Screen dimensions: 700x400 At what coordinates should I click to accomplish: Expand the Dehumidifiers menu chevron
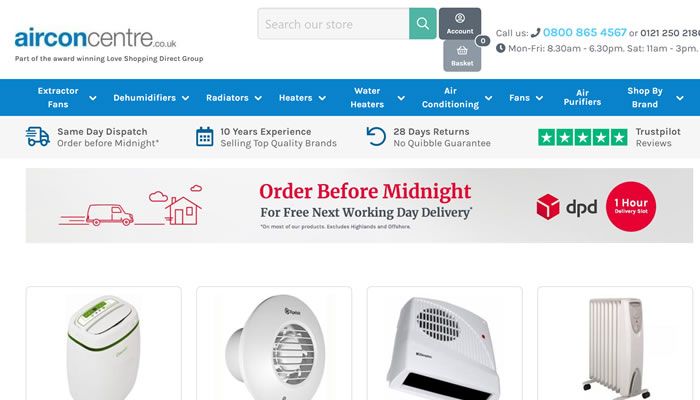(x=185, y=98)
